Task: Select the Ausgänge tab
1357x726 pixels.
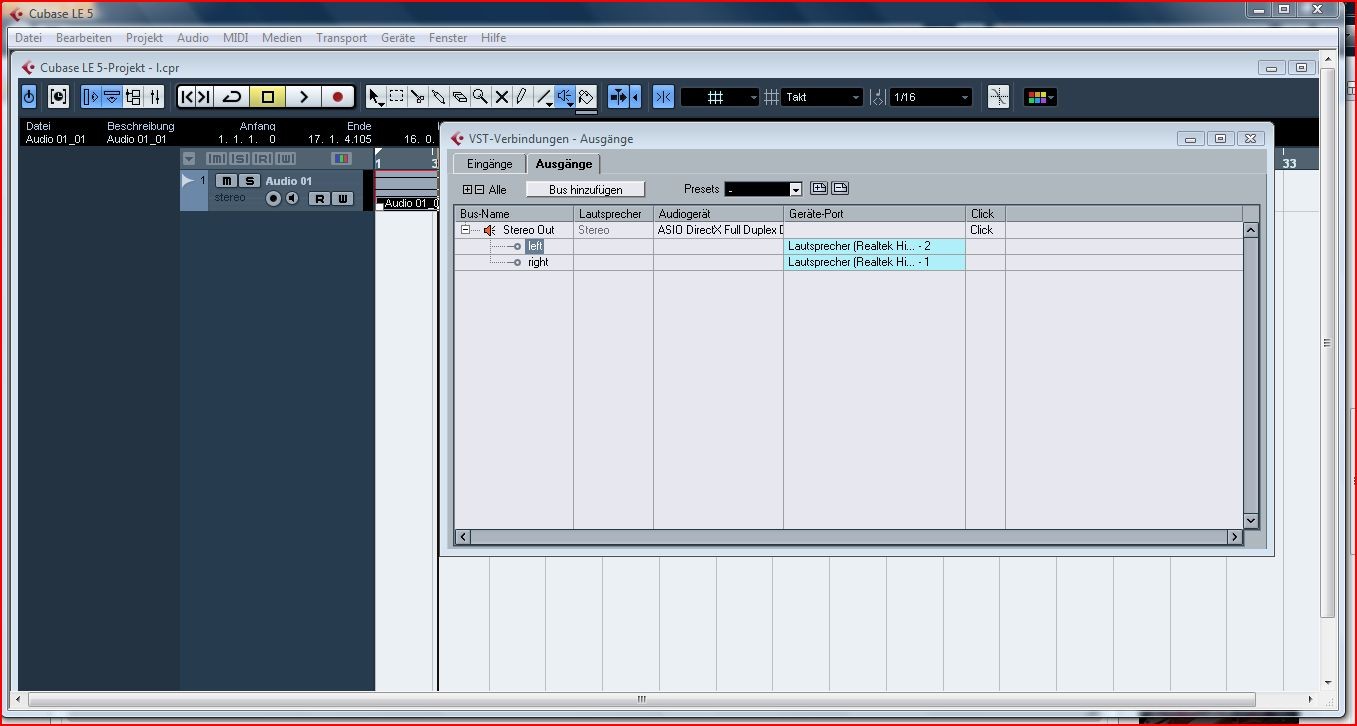Action: 563,164
